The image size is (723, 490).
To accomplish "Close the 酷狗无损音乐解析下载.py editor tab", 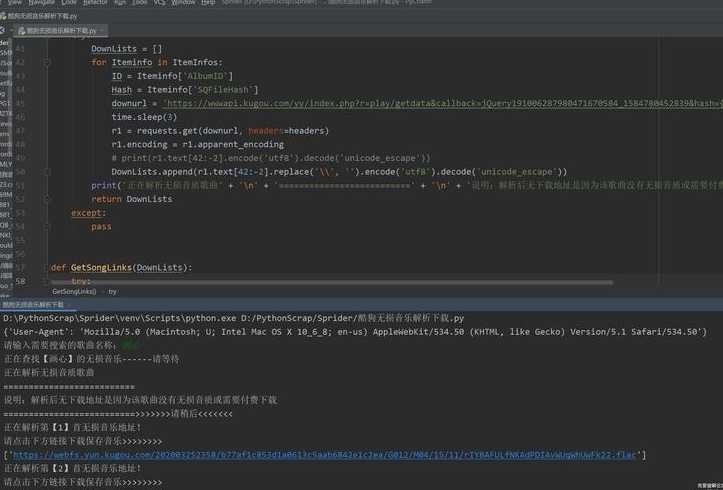I will 102,31.
